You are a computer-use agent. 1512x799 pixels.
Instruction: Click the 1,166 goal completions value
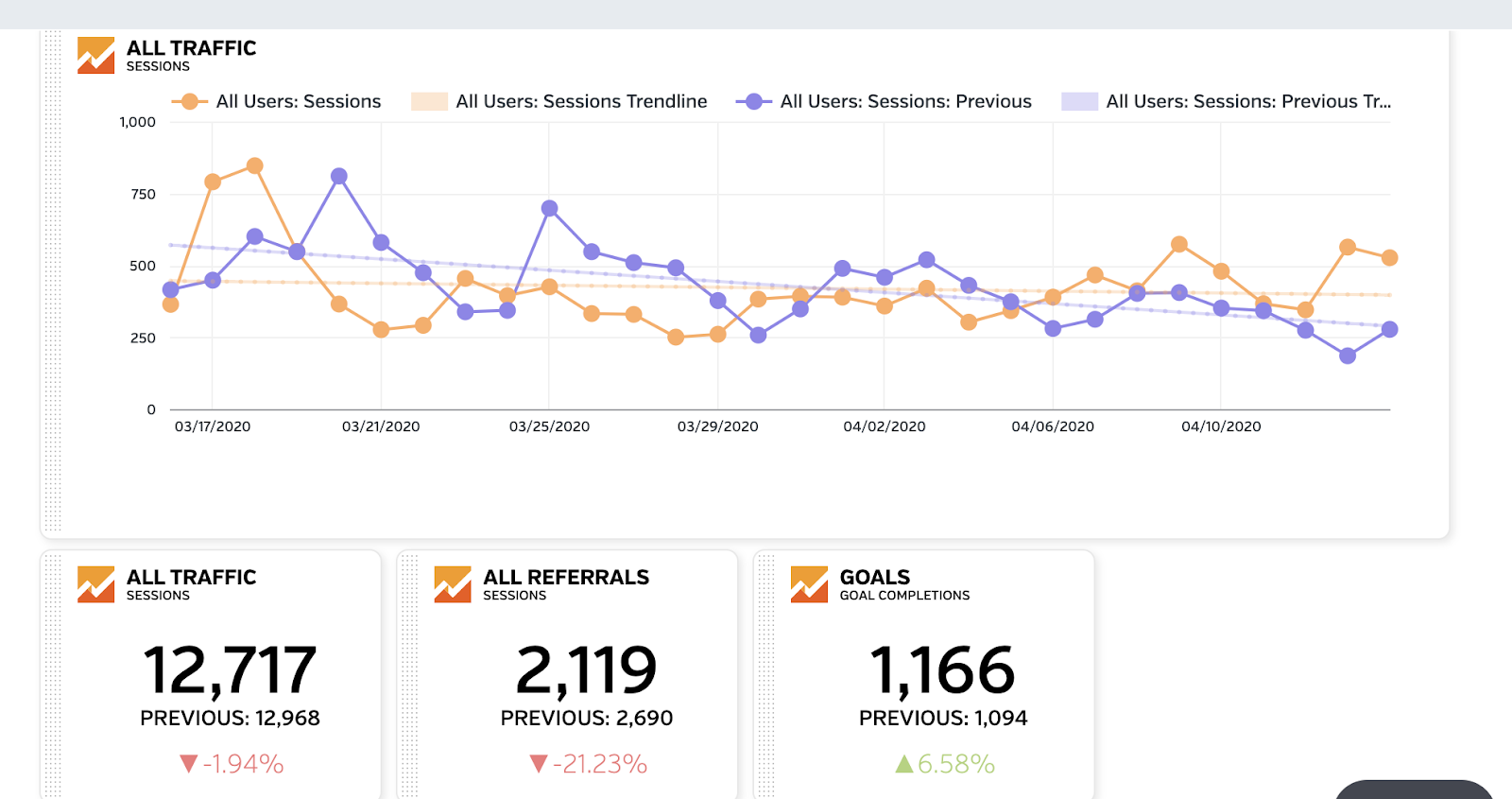[942, 670]
